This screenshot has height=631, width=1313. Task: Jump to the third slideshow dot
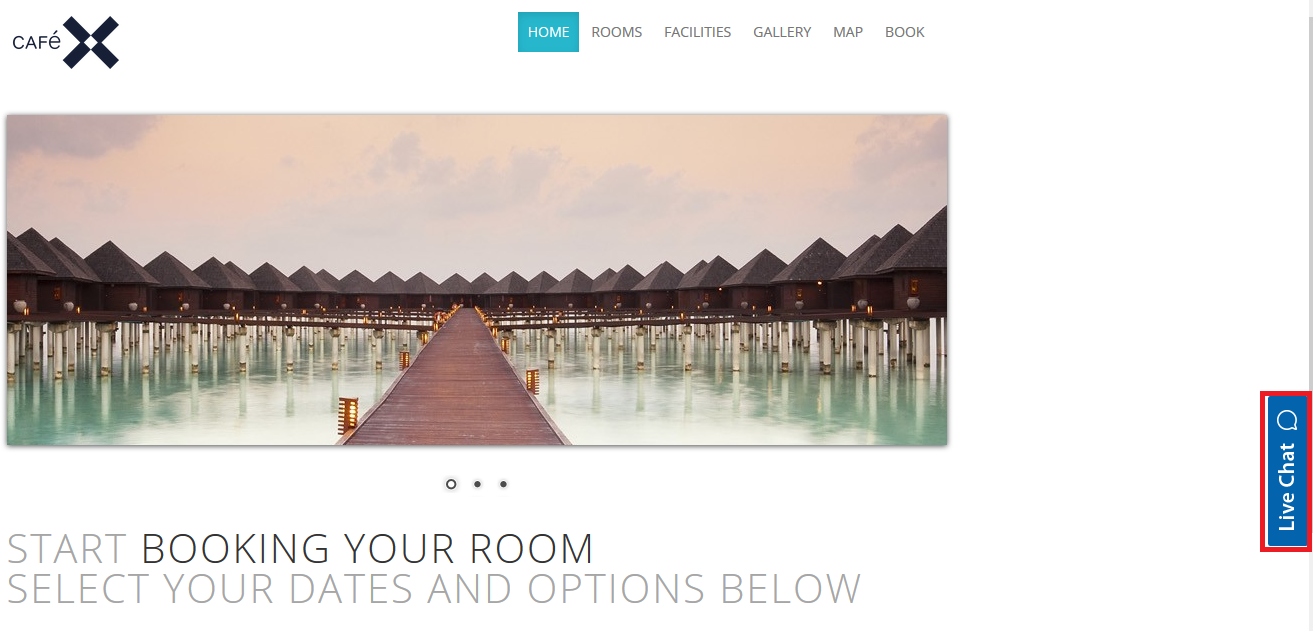tap(503, 484)
